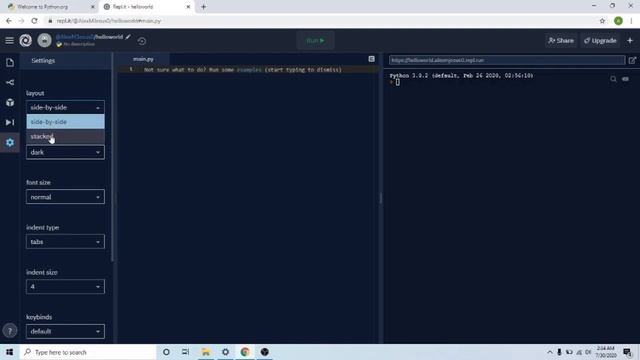Click the examples link in editor hint
Image resolution: width=640 pixels, height=360 pixels.
coord(249,70)
